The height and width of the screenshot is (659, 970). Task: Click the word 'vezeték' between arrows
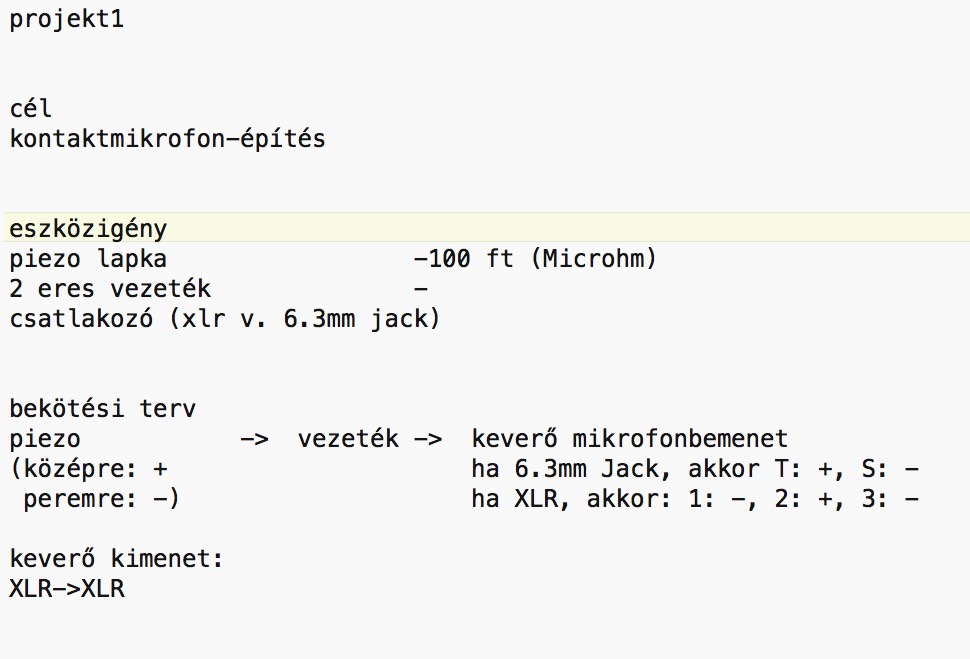(348, 439)
